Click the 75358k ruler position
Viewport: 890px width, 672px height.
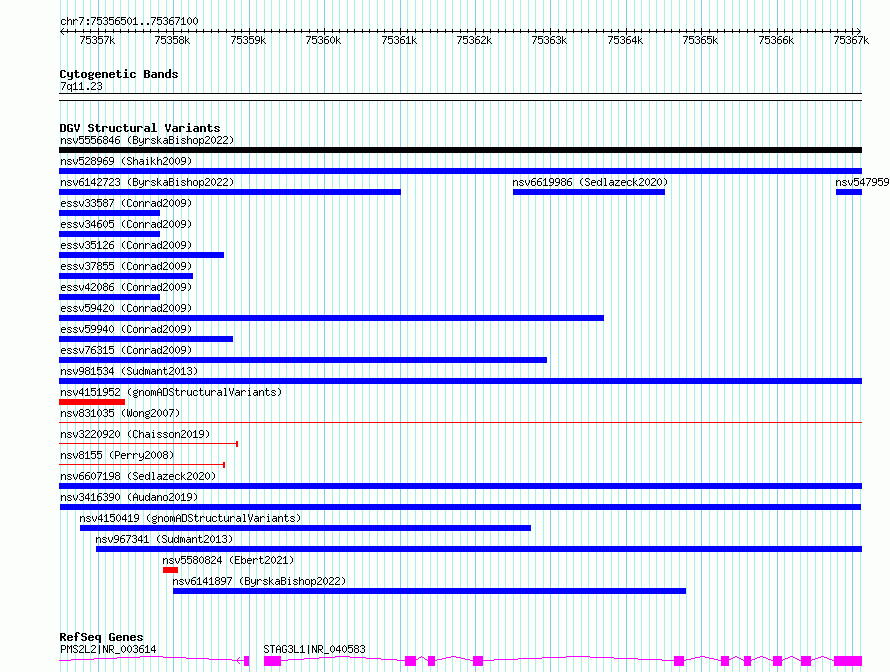click(x=173, y=40)
